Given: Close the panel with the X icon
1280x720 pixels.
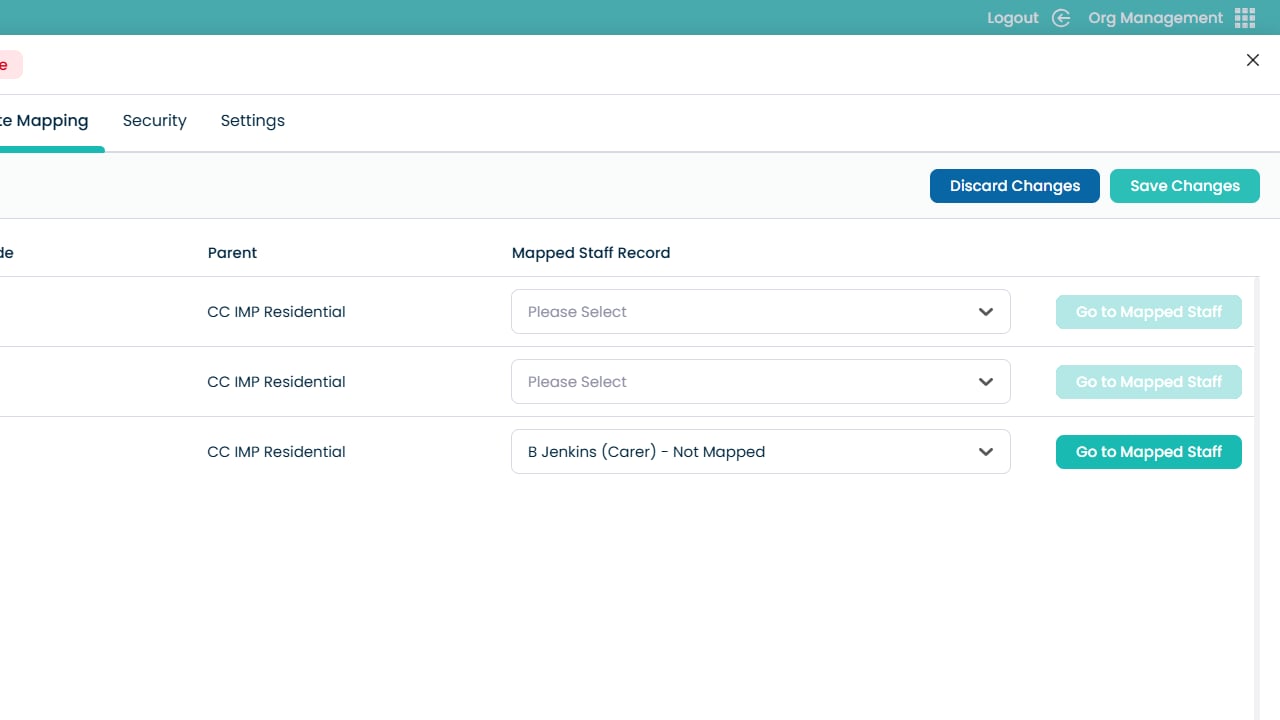Looking at the screenshot, I should click(1252, 60).
